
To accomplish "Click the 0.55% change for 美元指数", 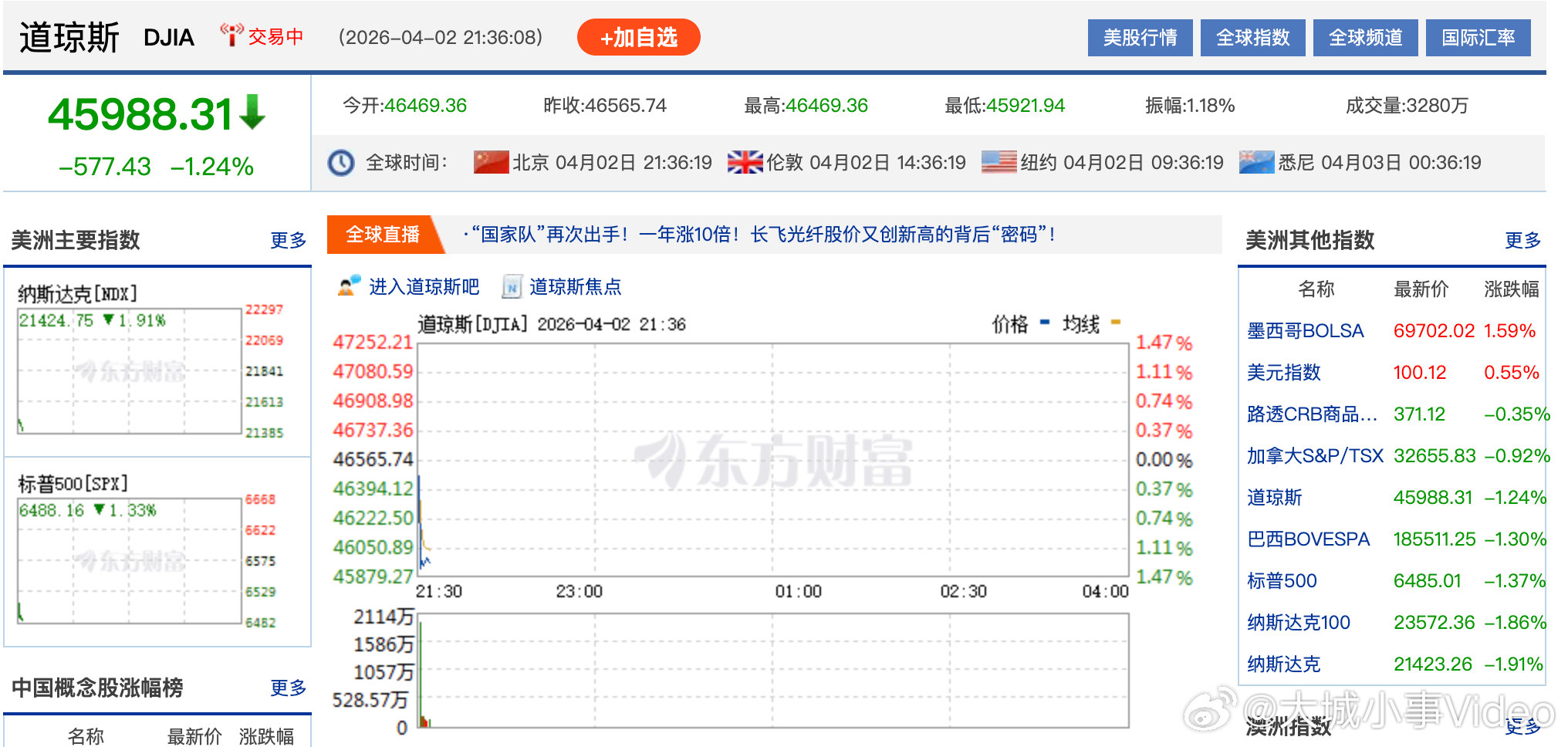I will click(x=1511, y=373).
